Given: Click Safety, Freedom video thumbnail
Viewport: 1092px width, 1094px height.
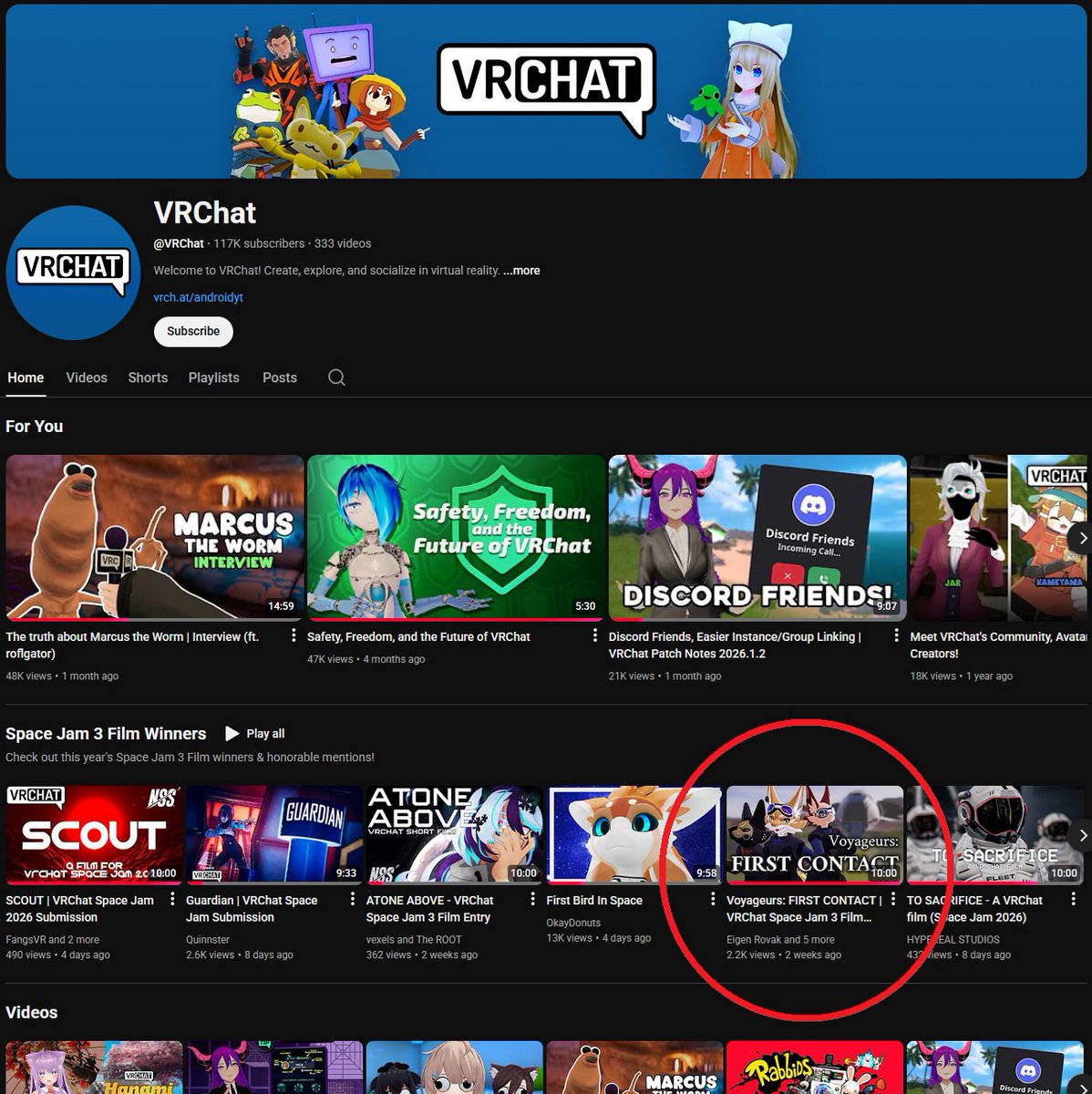Looking at the screenshot, I should 456,538.
